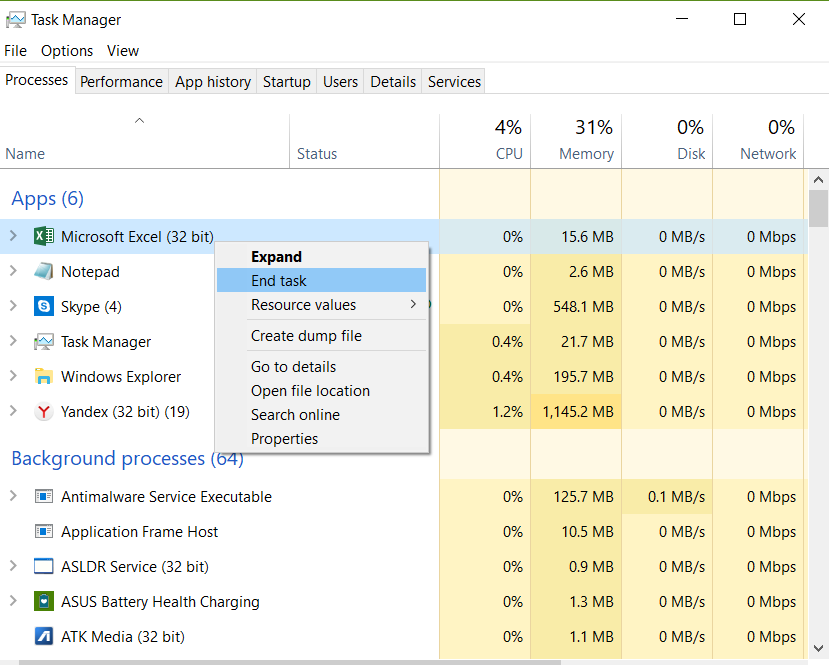The height and width of the screenshot is (665, 829).
Task: Expand the Skype (4) process group
Action: (x=13, y=306)
